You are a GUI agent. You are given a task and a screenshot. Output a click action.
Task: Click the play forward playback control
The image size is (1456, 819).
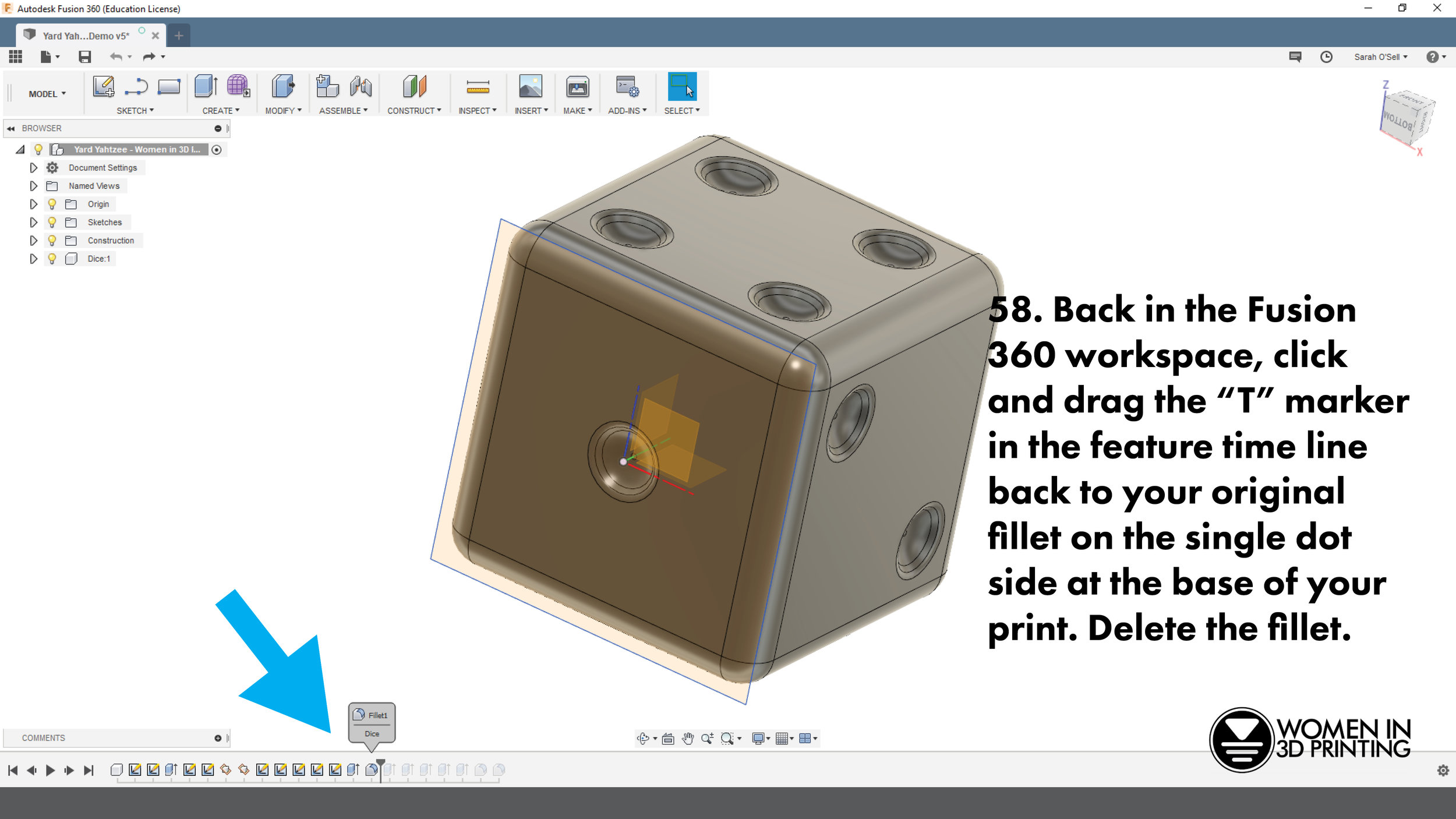[50, 769]
